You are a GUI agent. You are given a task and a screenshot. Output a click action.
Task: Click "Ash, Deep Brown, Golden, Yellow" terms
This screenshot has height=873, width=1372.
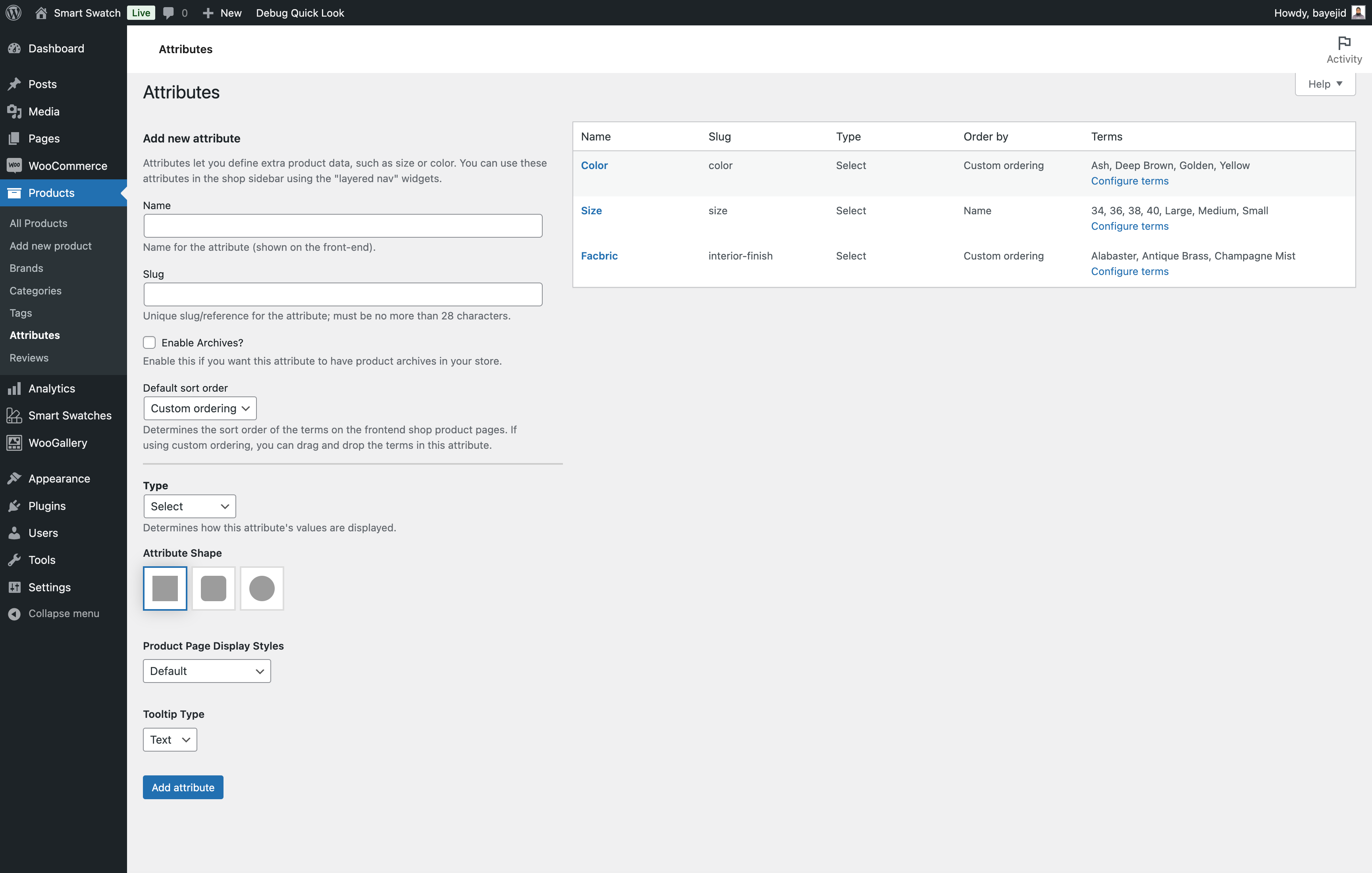[1170, 165]
